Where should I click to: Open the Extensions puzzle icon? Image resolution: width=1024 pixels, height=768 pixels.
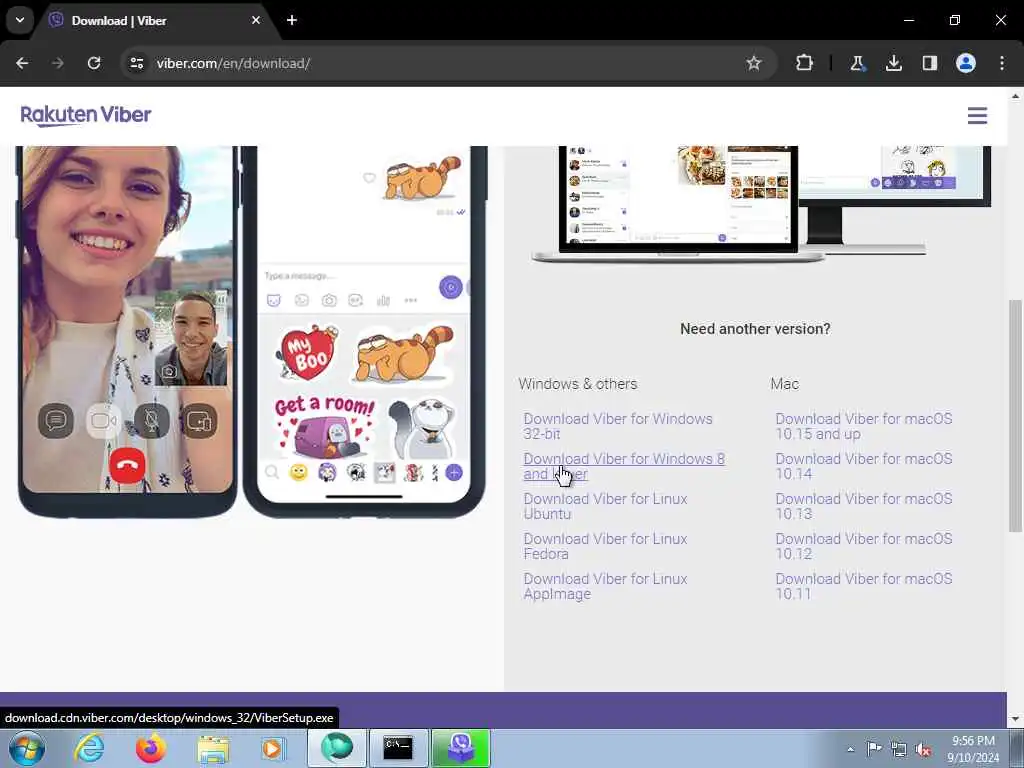click(x=805, y=63)
